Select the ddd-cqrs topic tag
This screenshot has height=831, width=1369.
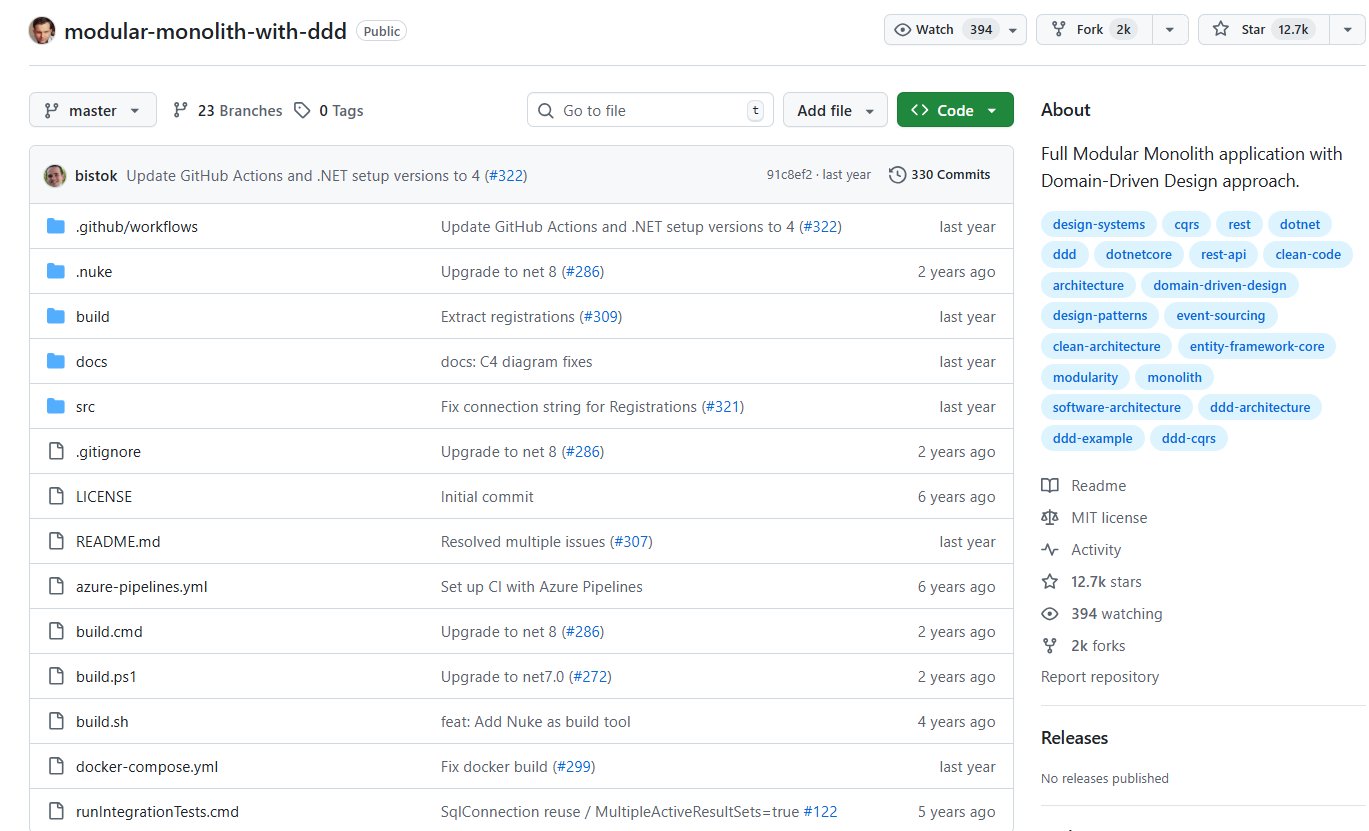click(1189, 438)
